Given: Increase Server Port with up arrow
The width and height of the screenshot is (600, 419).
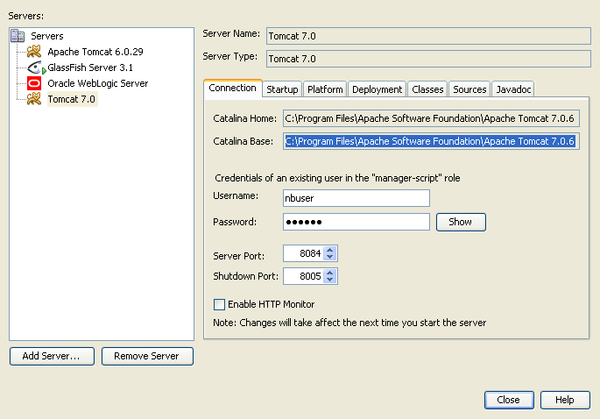Looking at the screenshot, I should (x=331, y=249).
